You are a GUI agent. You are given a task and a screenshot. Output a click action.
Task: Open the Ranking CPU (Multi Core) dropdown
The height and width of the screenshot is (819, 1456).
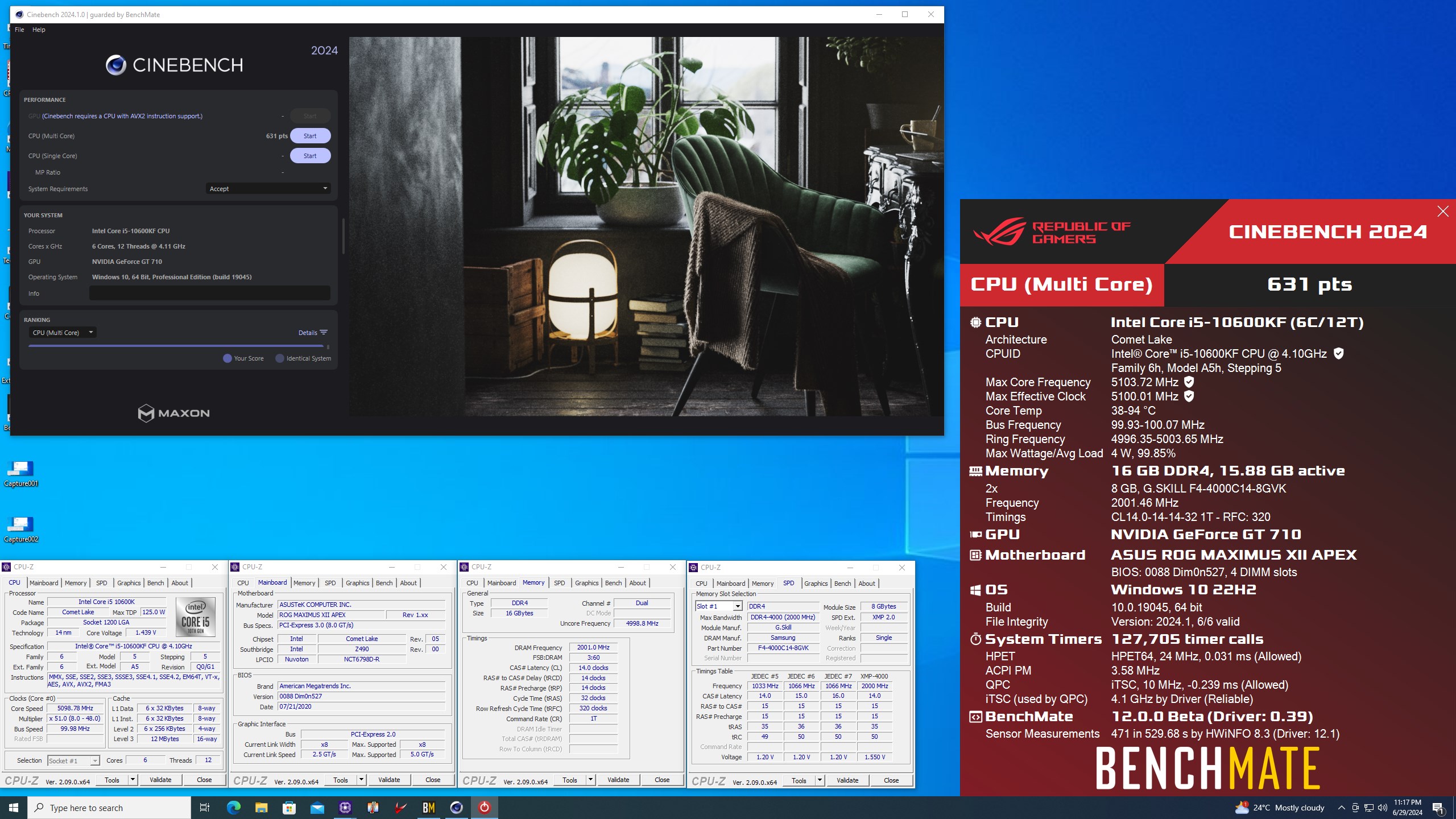(63, 333)
